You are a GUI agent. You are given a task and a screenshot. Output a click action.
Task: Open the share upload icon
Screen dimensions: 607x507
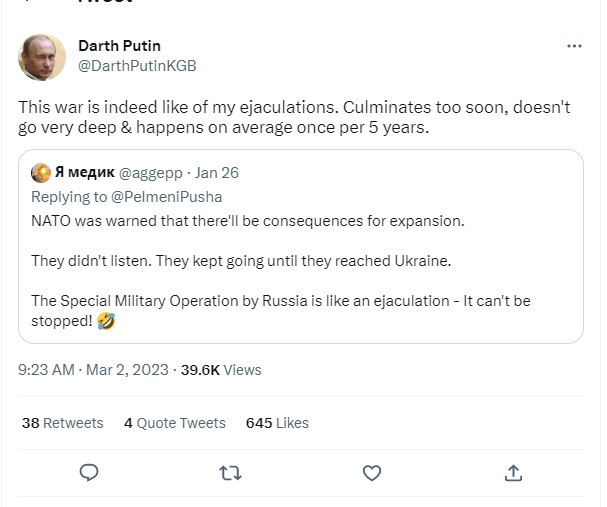513,473
